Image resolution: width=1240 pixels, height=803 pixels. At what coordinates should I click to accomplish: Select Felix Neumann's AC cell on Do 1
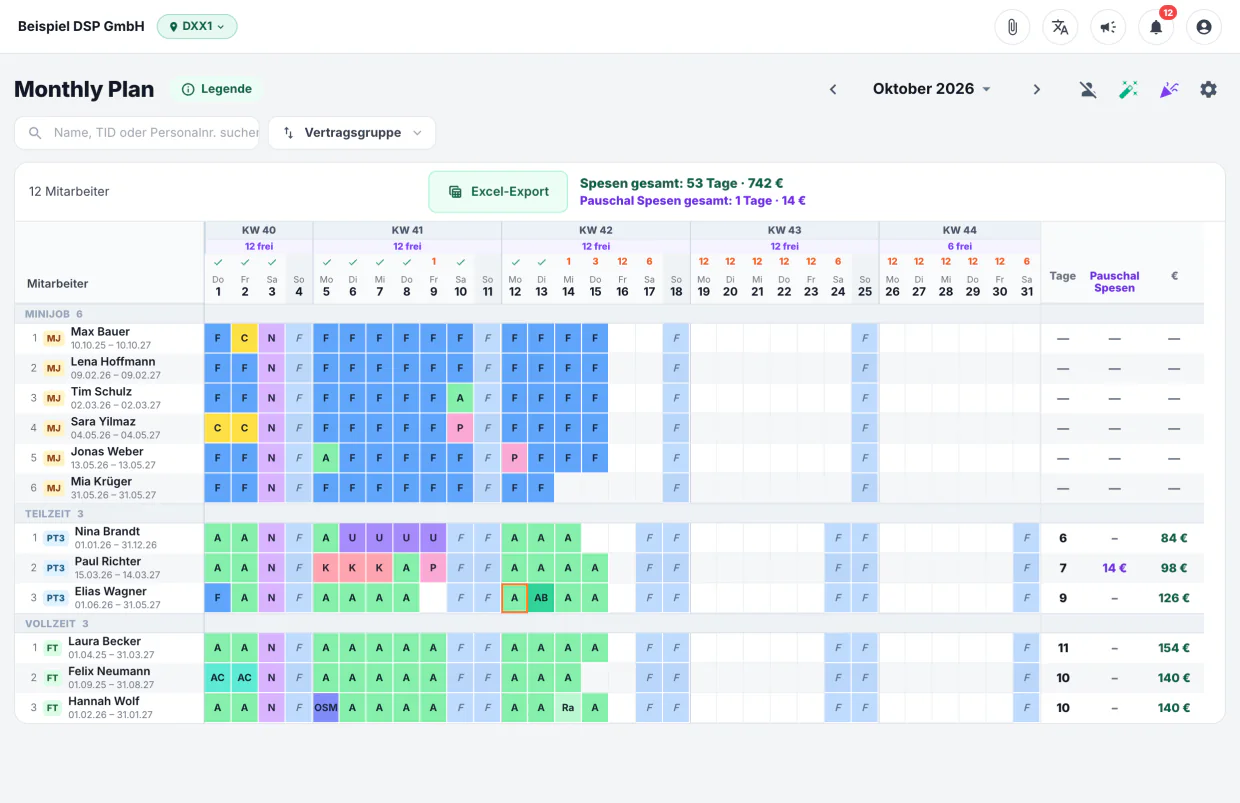(x=218, y=678)
